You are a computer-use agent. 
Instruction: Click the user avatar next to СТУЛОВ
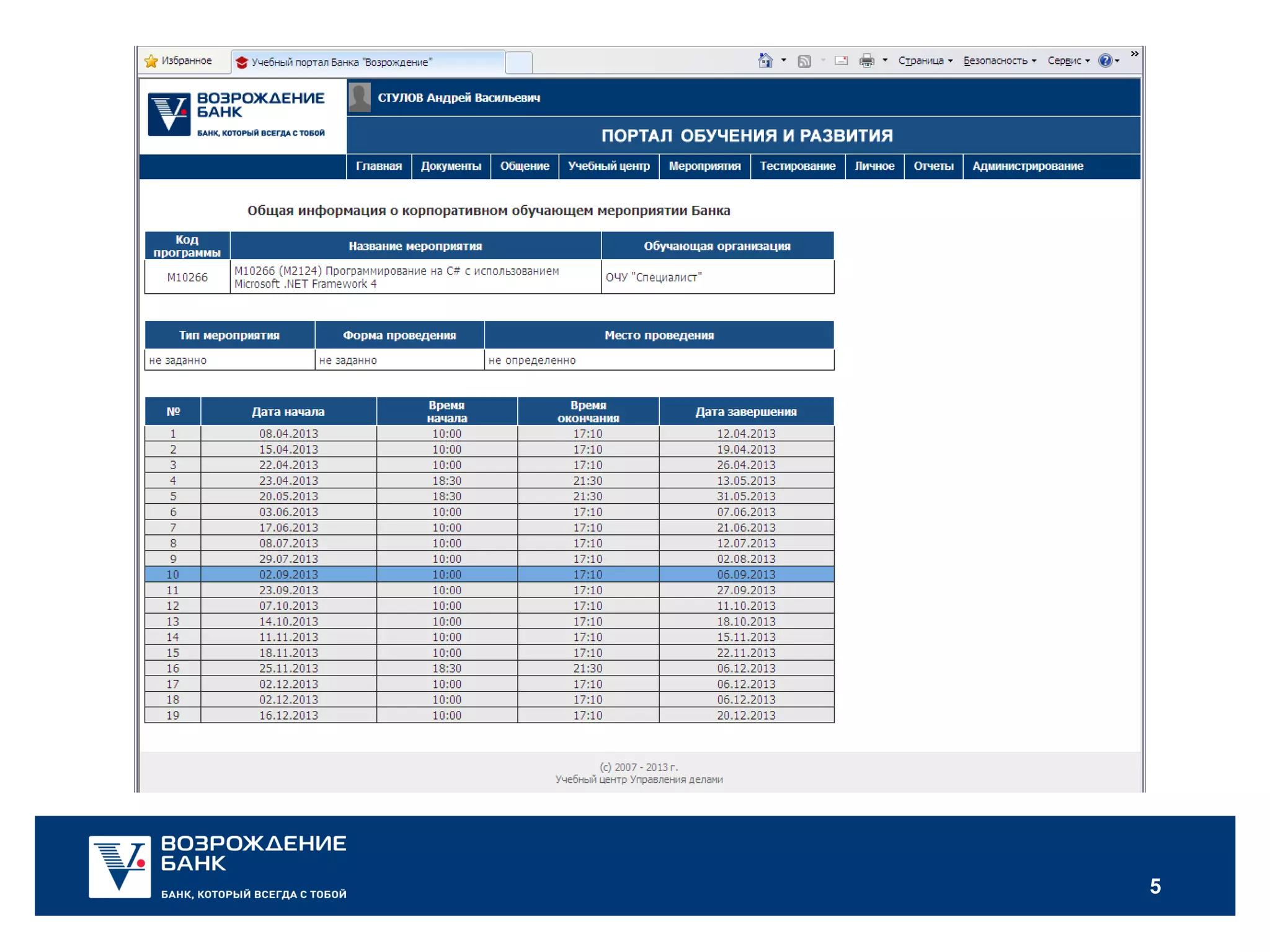(360, 97)
